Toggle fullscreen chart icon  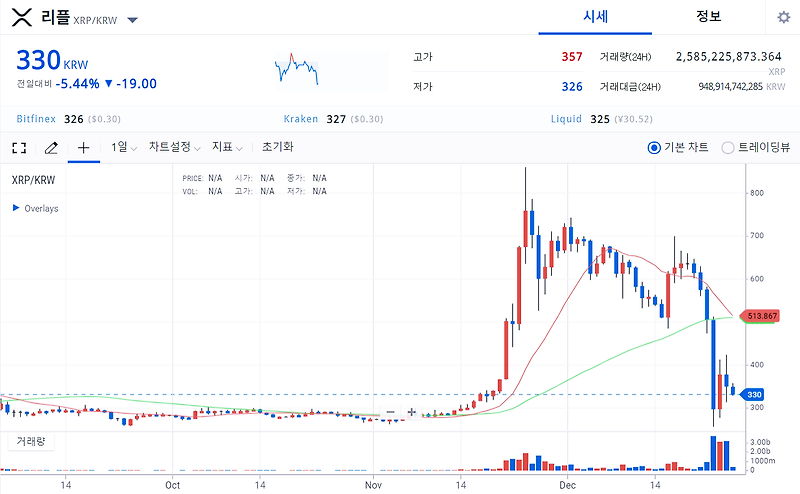click(x=19, y=148)
